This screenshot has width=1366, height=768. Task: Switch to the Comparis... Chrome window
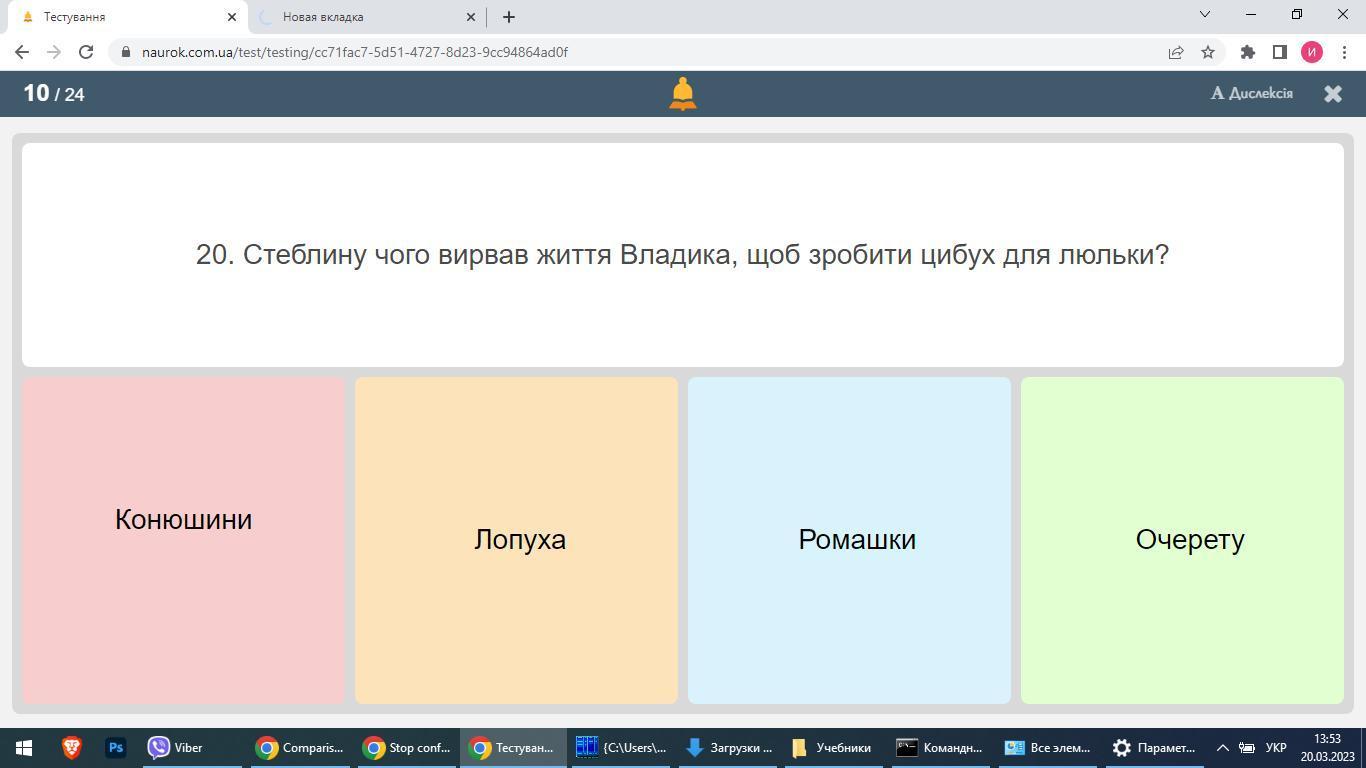(300, 748)
